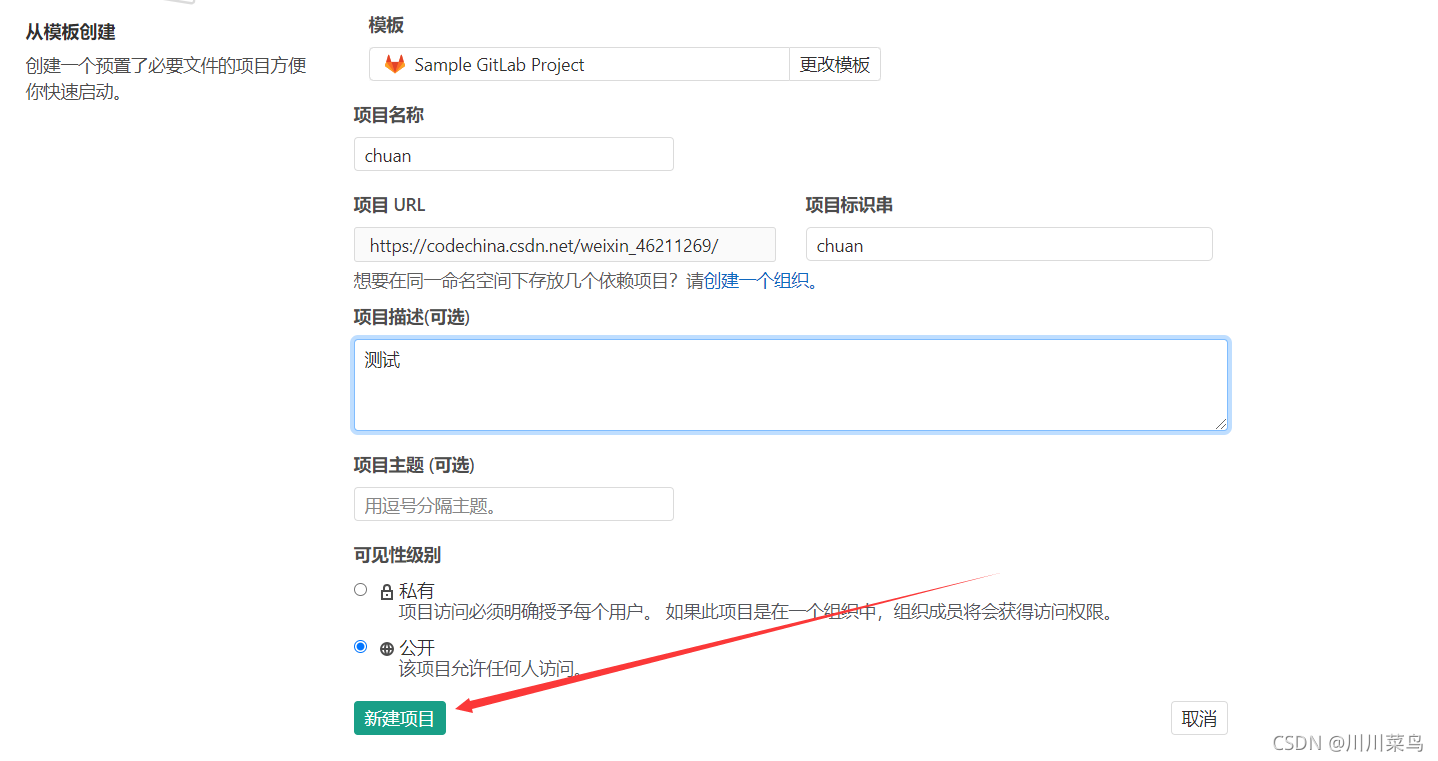Select the 私有 visibility radio button
Screen dimensions: 1438x761
click(x=361, y=590)
